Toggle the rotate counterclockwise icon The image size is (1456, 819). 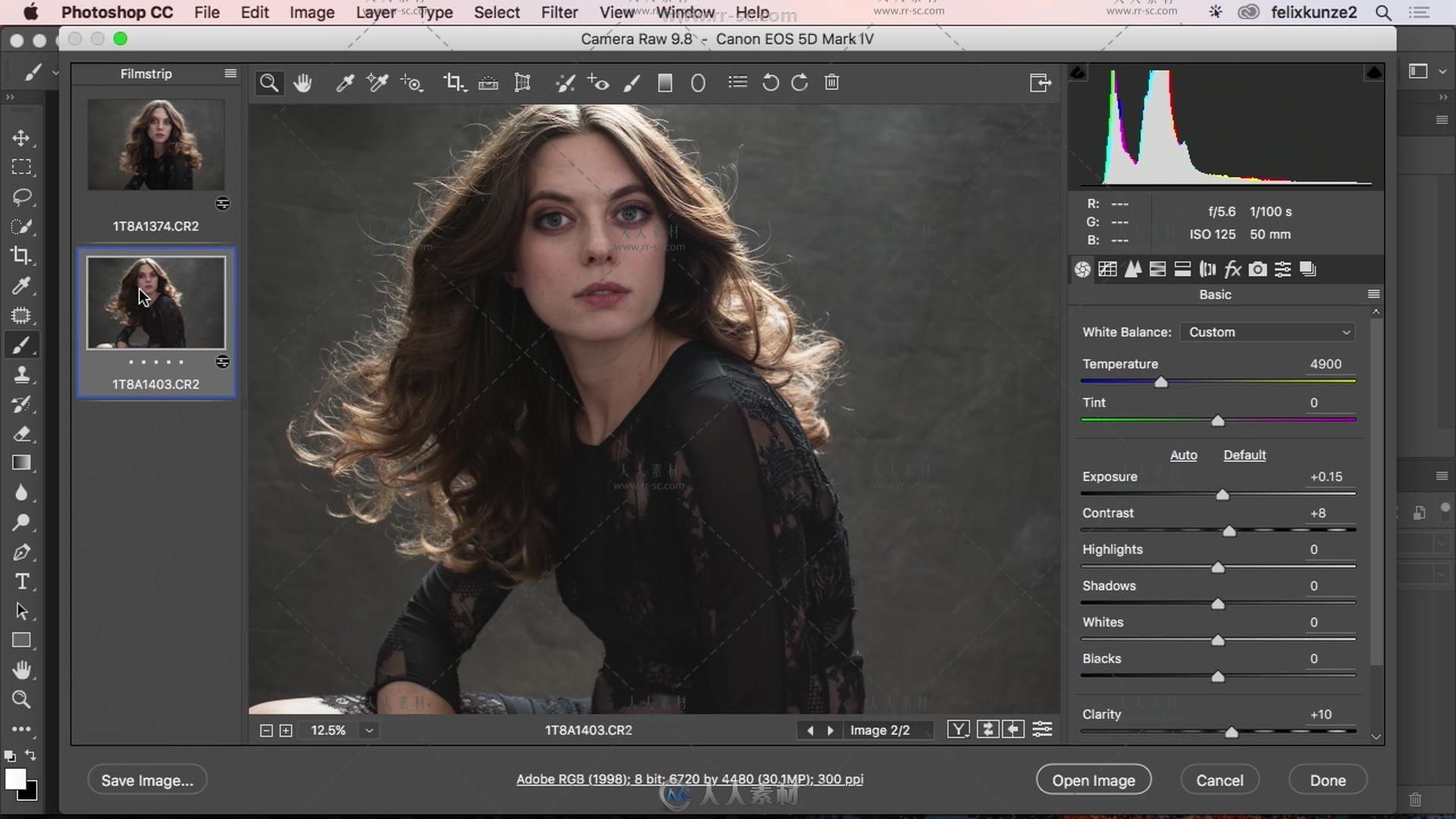[x=771, y=83]
